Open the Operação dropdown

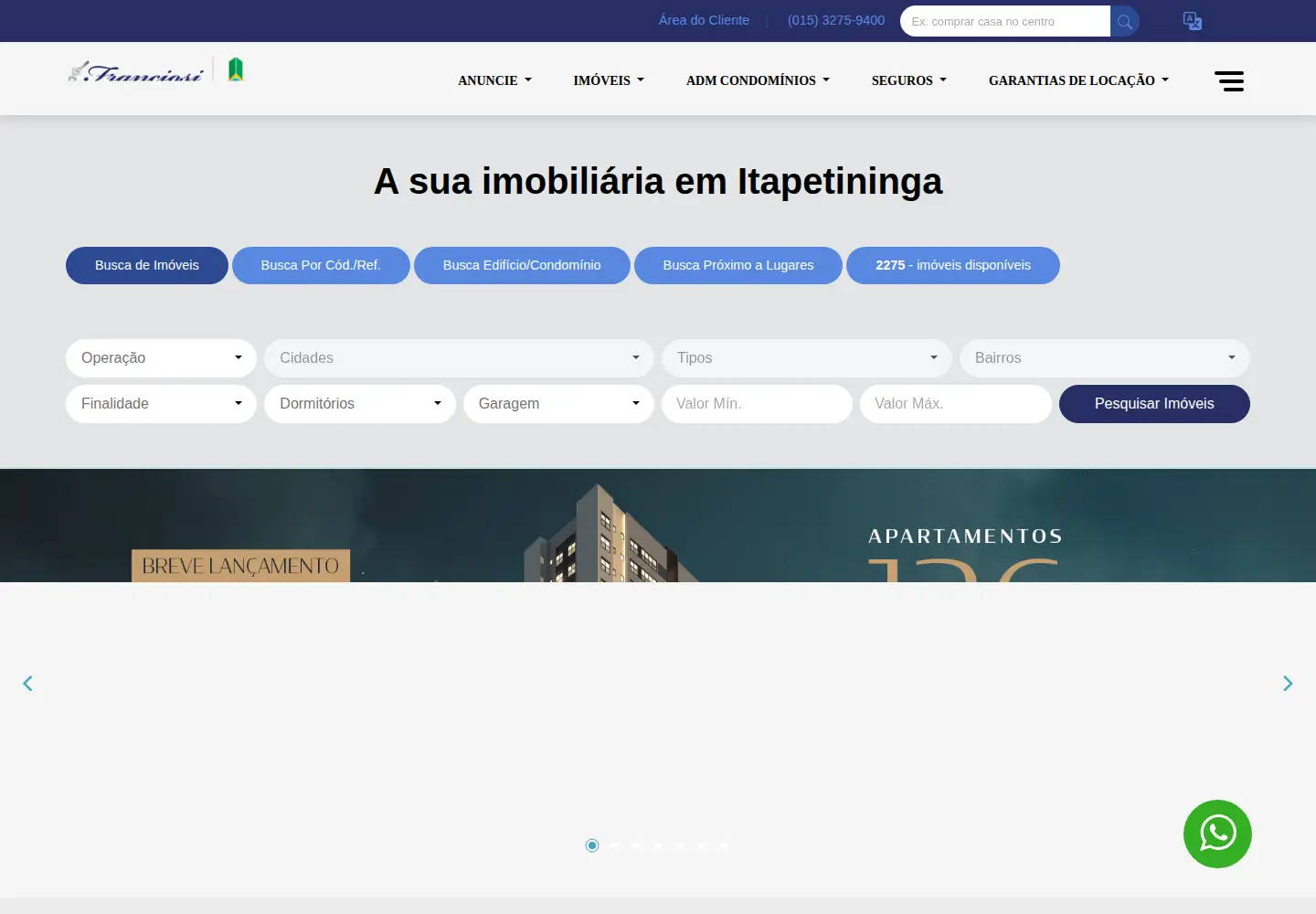(161, 358)
